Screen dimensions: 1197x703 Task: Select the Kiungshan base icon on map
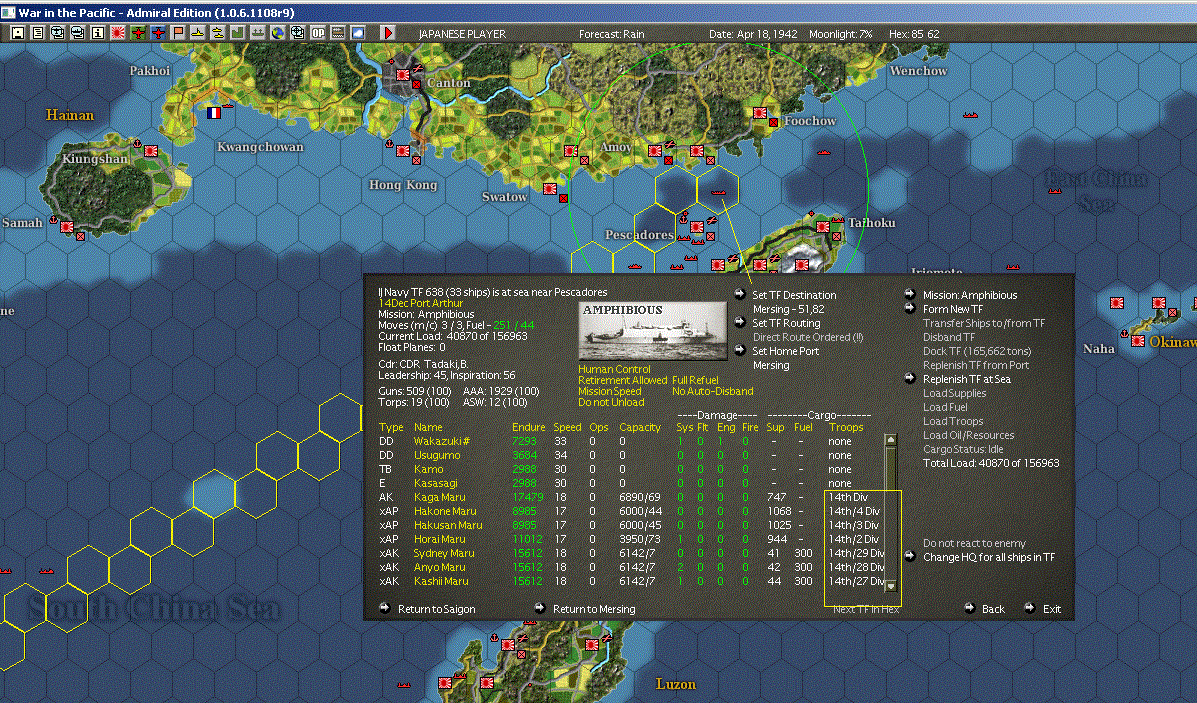(x=150, y=151)
